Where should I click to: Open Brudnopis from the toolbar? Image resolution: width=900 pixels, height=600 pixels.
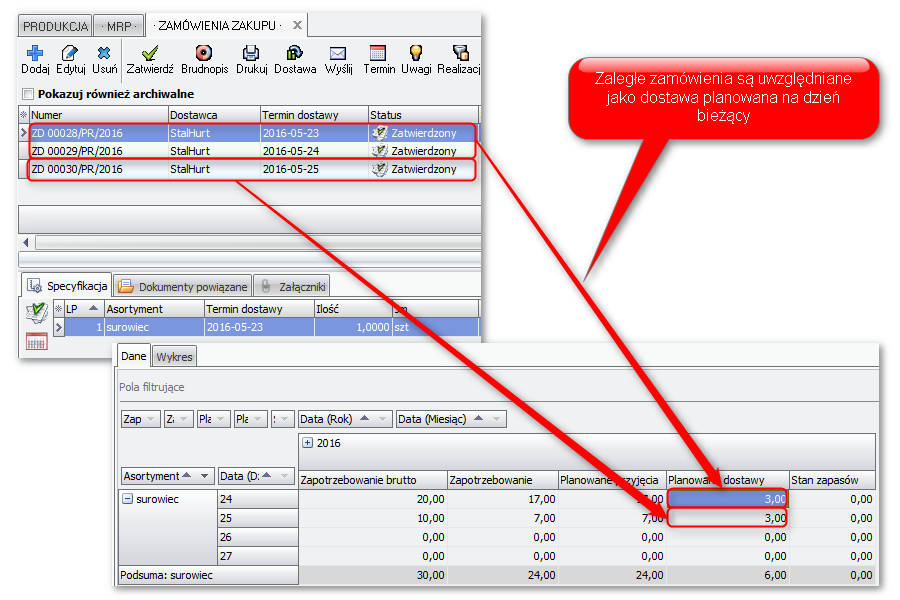pyautogui.click(x=204, y=53)
